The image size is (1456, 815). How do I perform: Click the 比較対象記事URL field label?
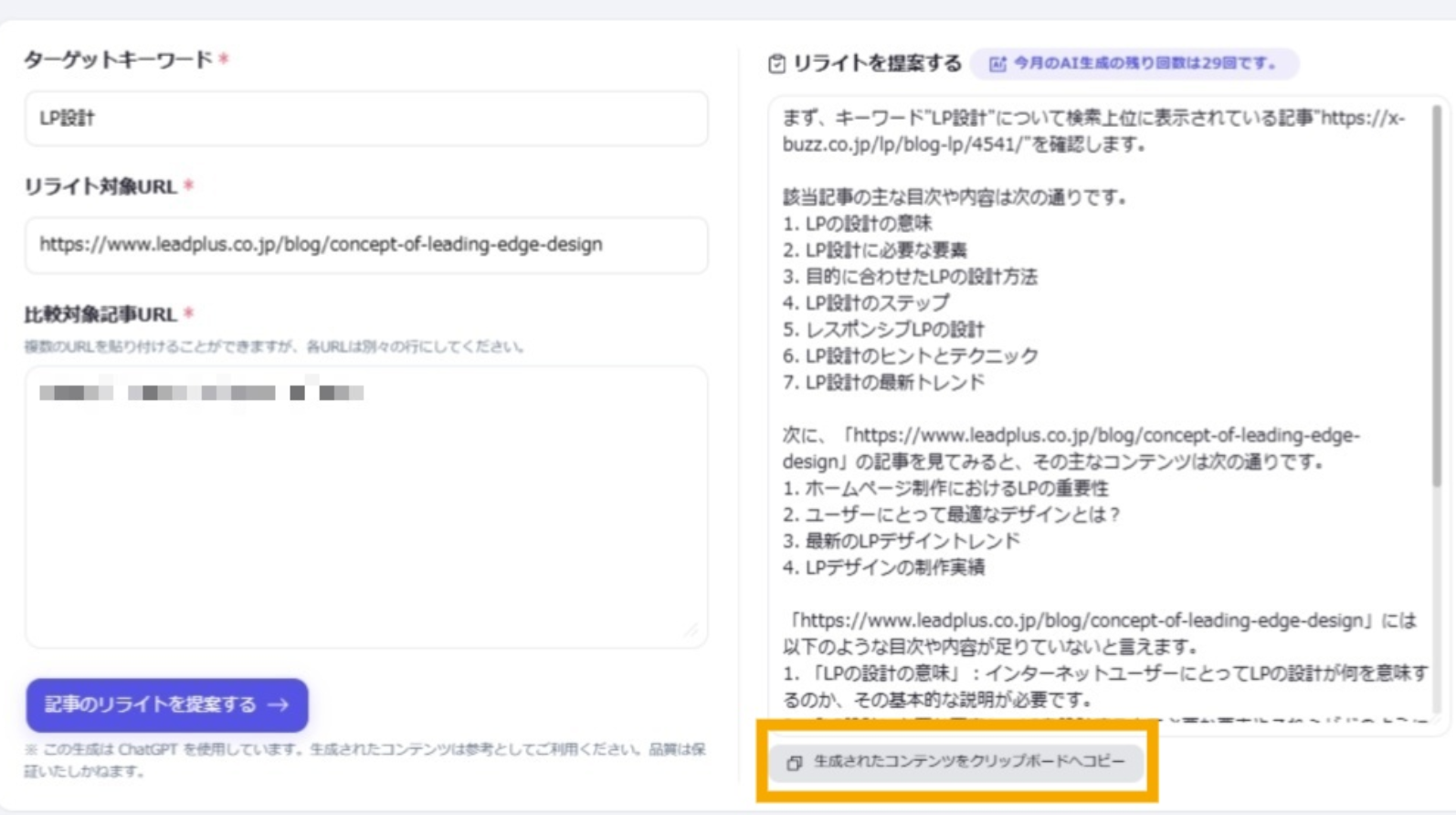point(100,314)
